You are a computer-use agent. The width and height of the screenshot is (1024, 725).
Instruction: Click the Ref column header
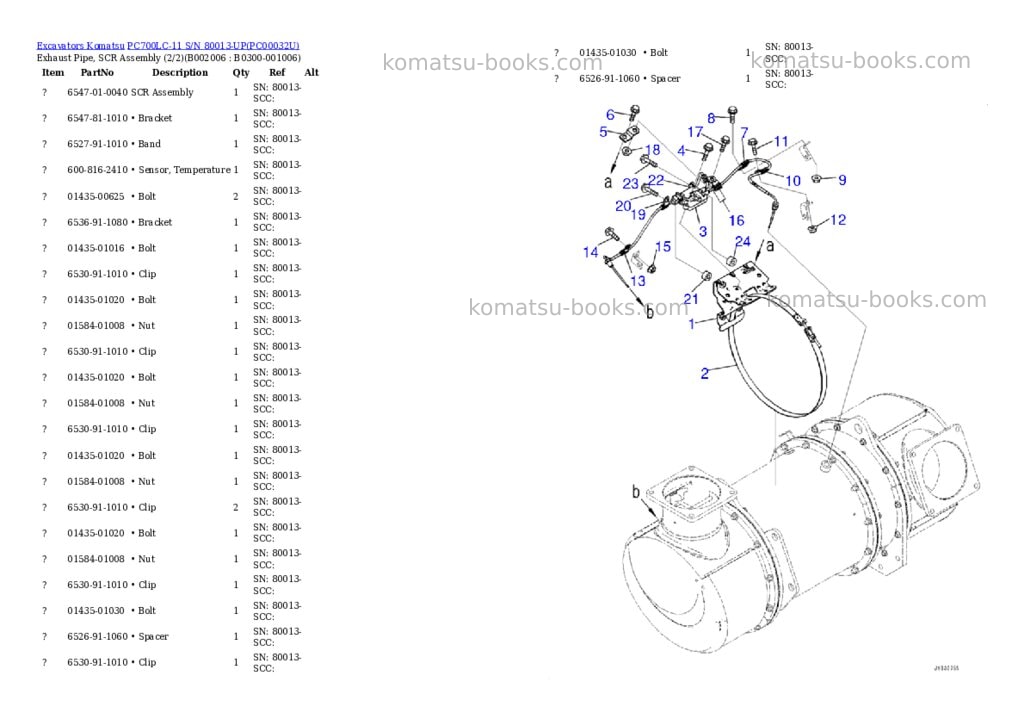277,72
